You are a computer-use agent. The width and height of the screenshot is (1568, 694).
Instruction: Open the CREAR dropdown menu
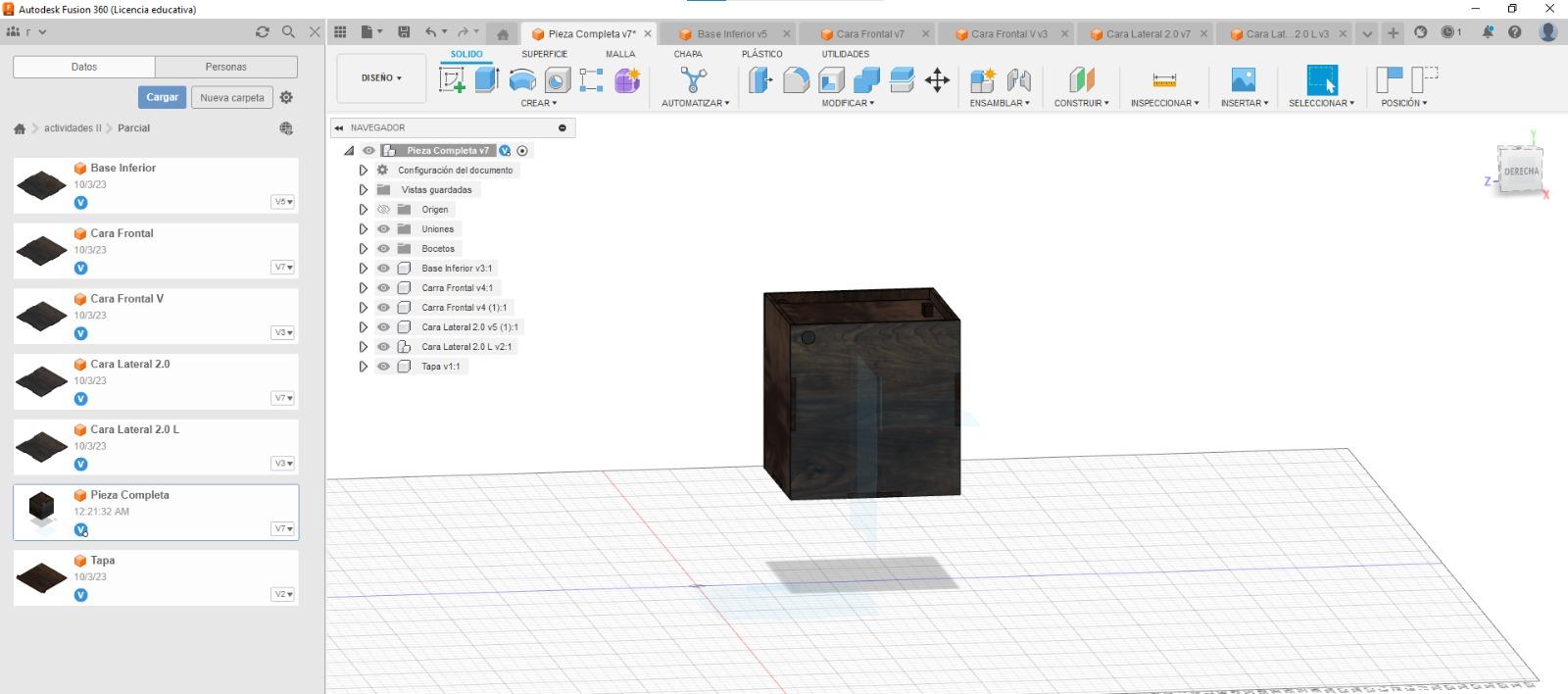click(x=538, y=103)
